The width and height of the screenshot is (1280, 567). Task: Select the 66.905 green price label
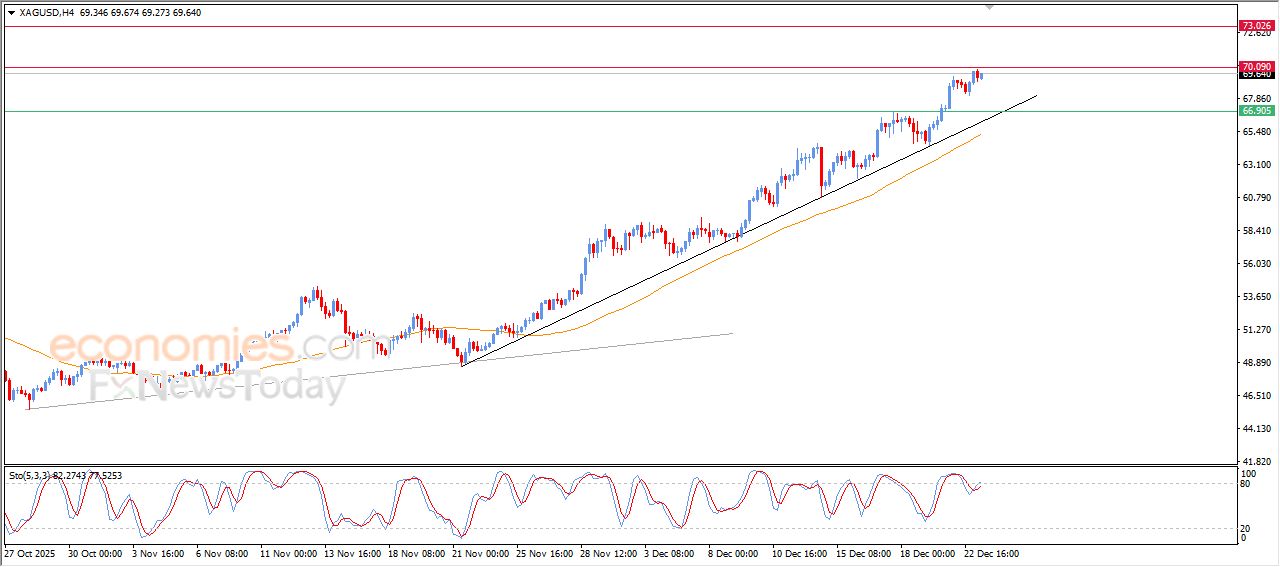(x=1255, y=111)
